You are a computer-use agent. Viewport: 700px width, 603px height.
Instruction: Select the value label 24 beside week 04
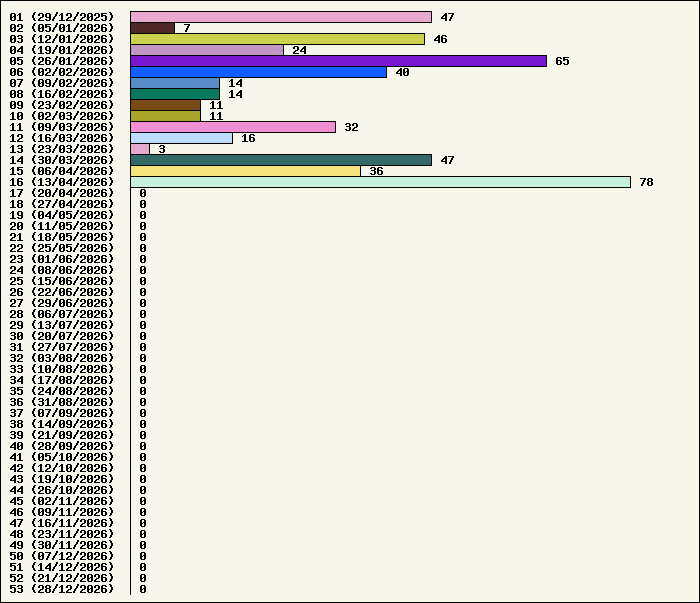(299, 50)
